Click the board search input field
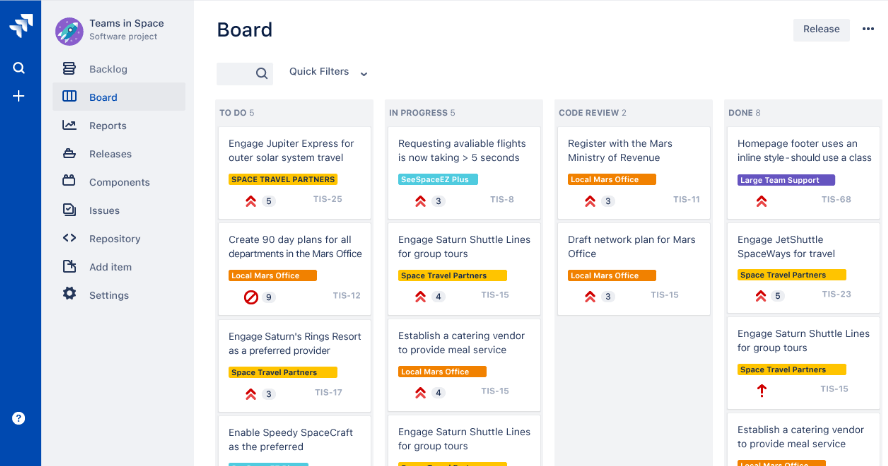The image size is (888, 466). [x=236, y=73]
